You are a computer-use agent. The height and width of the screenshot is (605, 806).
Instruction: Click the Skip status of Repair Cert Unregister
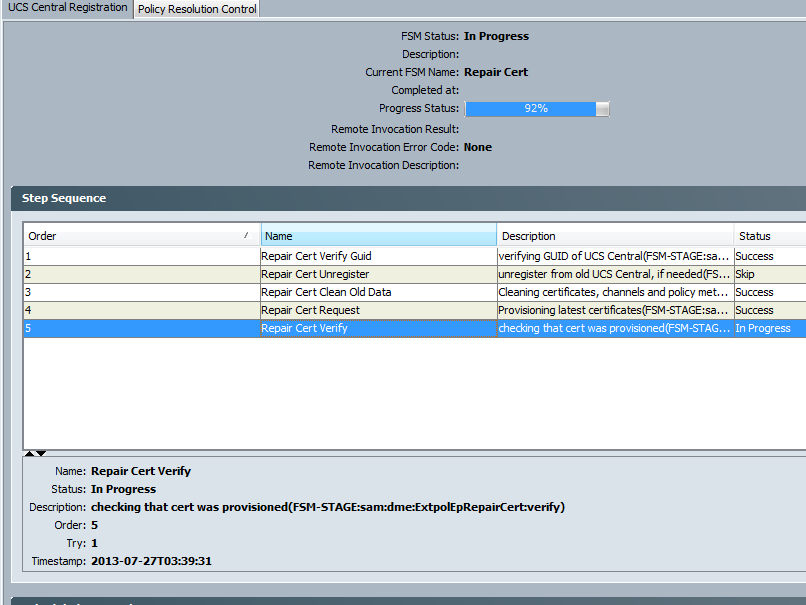(745, 274)
